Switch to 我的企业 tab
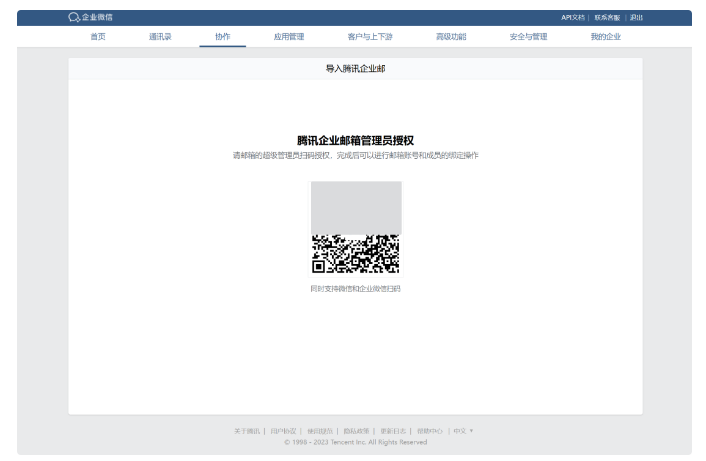This screenshot has width=706, height=461. tap(605, 36)
